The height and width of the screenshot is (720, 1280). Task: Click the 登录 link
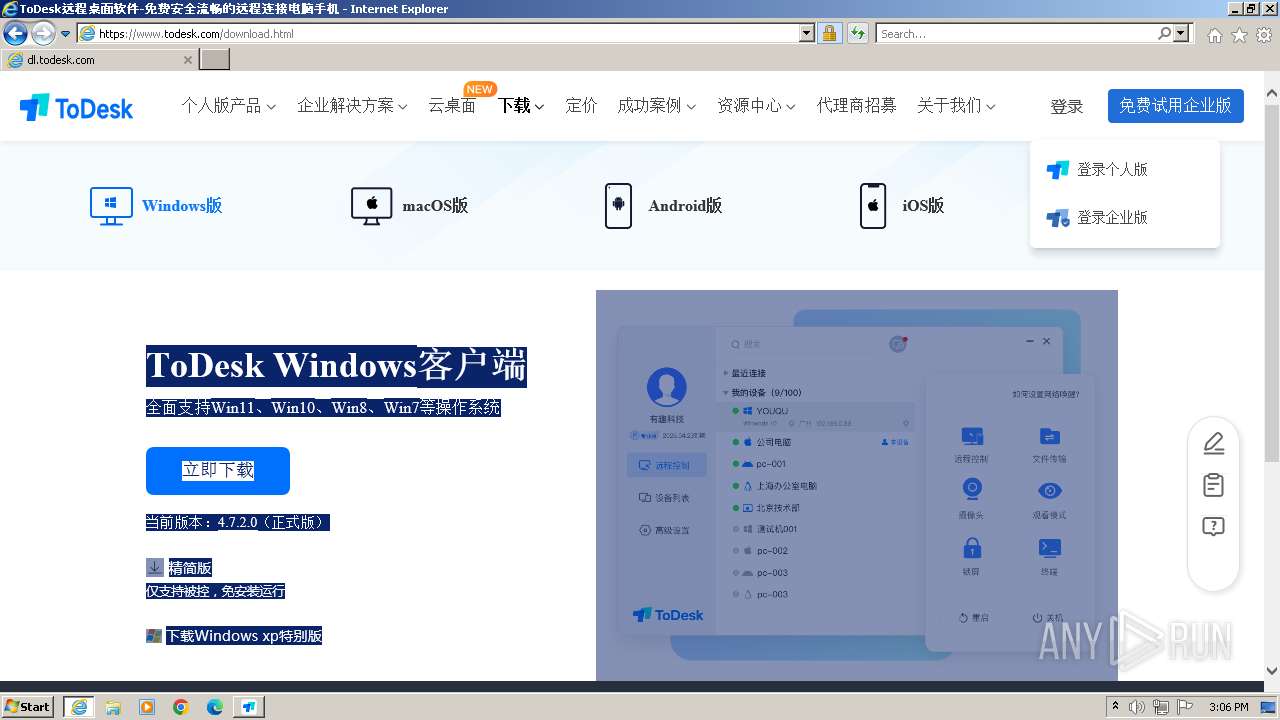[1066, 106]
